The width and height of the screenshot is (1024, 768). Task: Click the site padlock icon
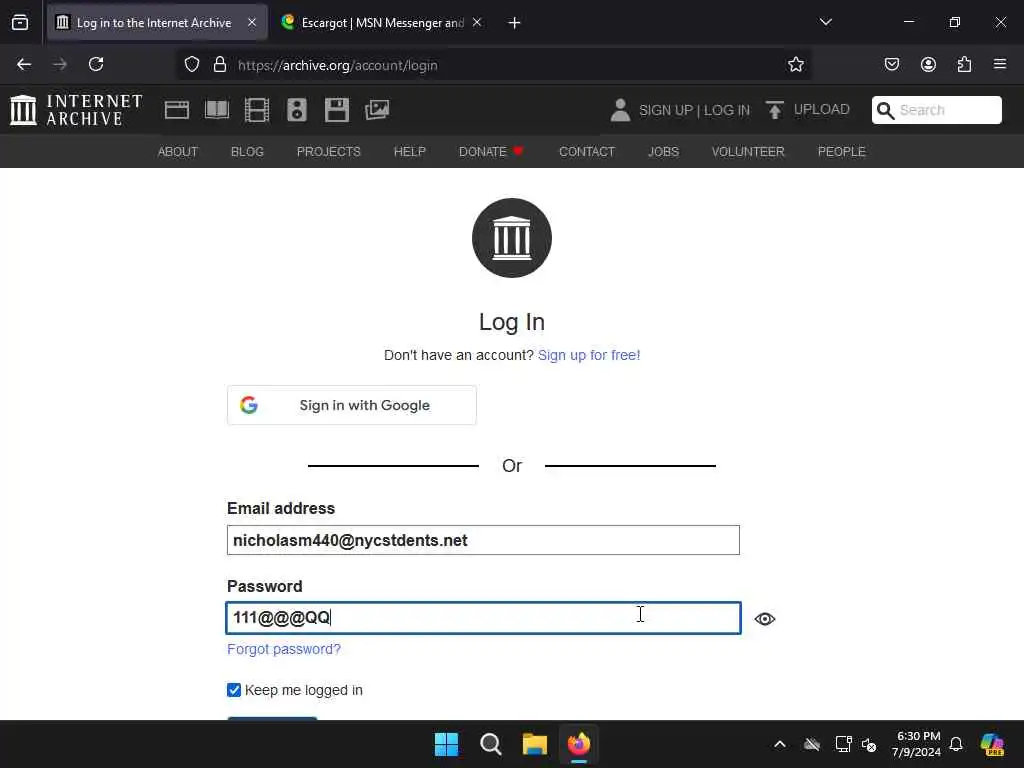(x=220, y=65)
